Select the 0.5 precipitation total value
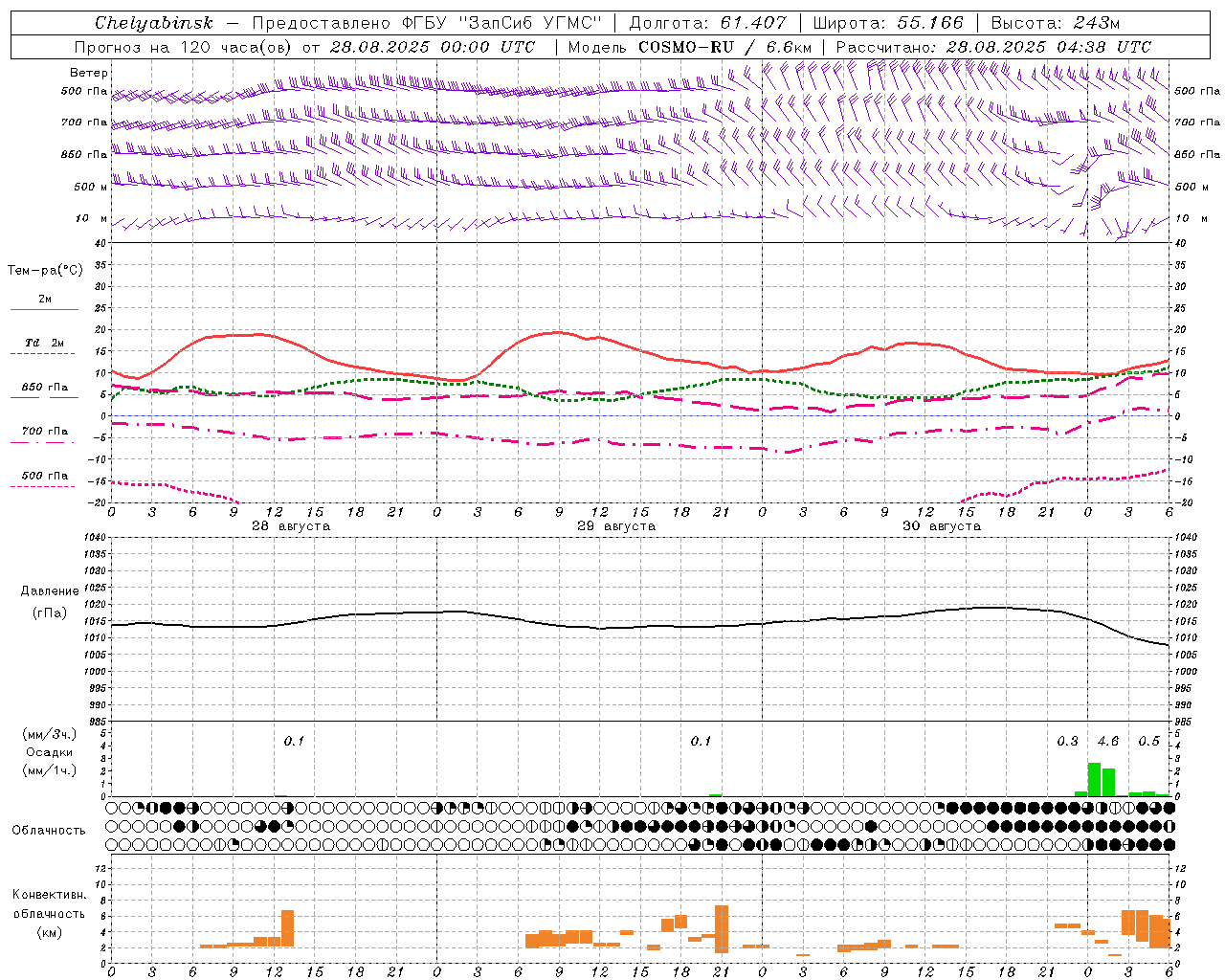 pyautogui.click(x=1148, y=742)
